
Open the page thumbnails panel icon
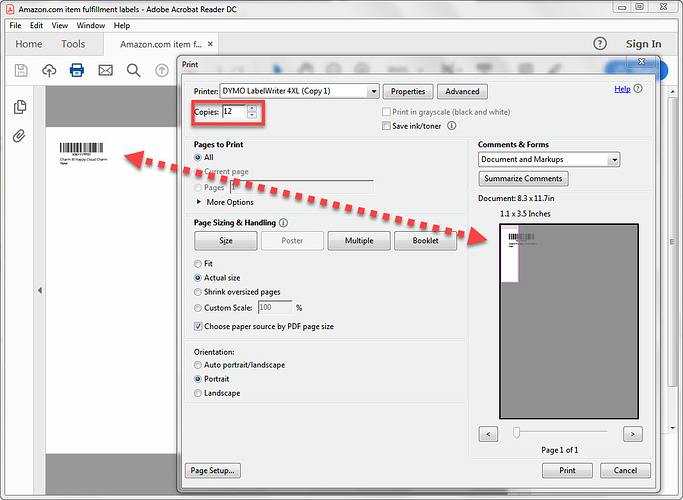(x=20, y=107)
